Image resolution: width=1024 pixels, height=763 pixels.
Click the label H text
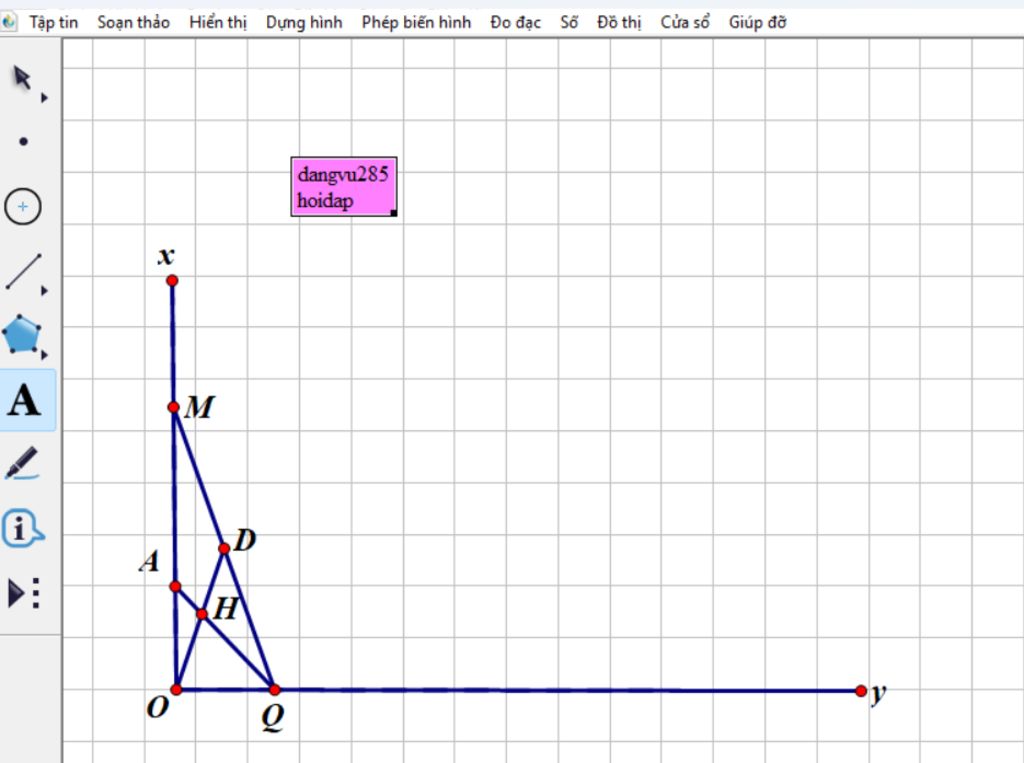click(x=226, y=609)
